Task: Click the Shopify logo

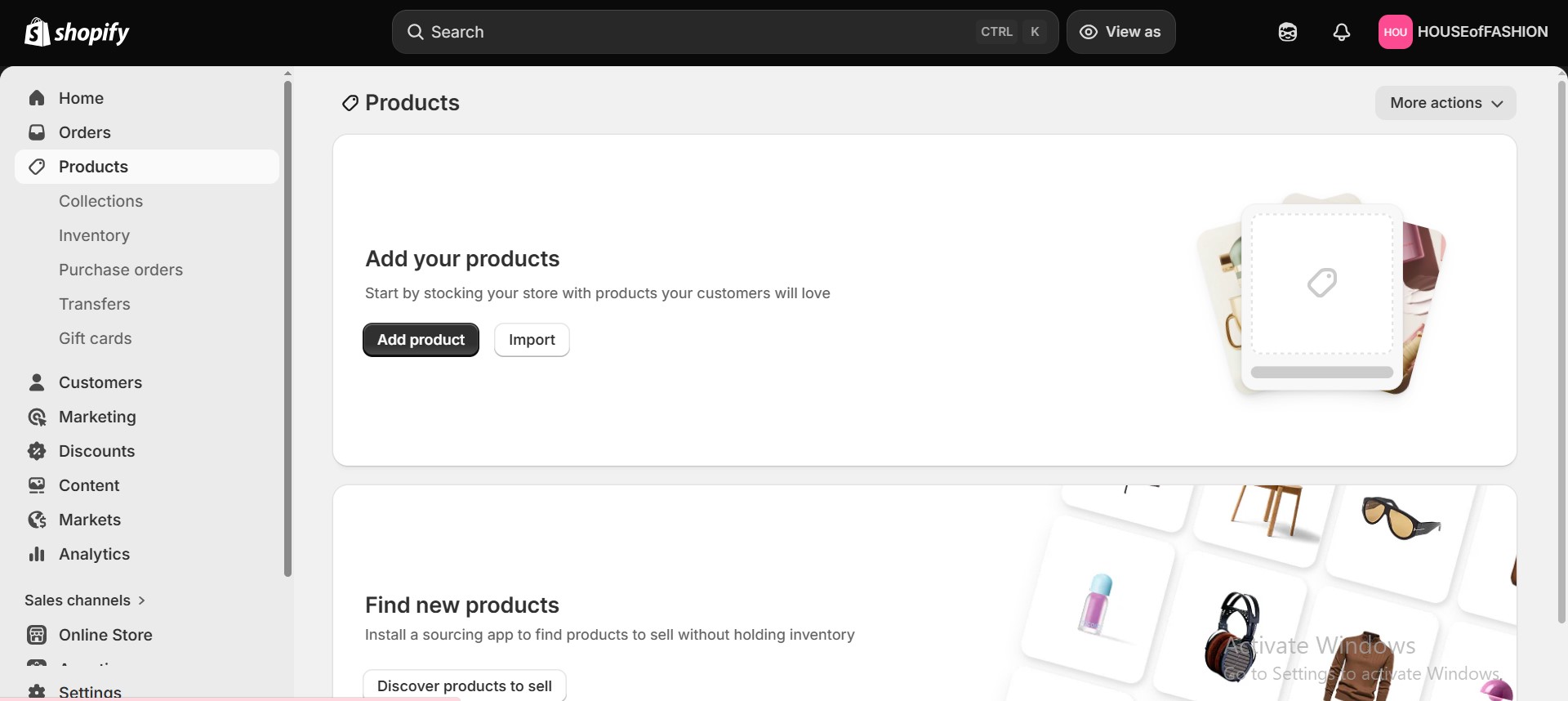Action: point(77,32)
